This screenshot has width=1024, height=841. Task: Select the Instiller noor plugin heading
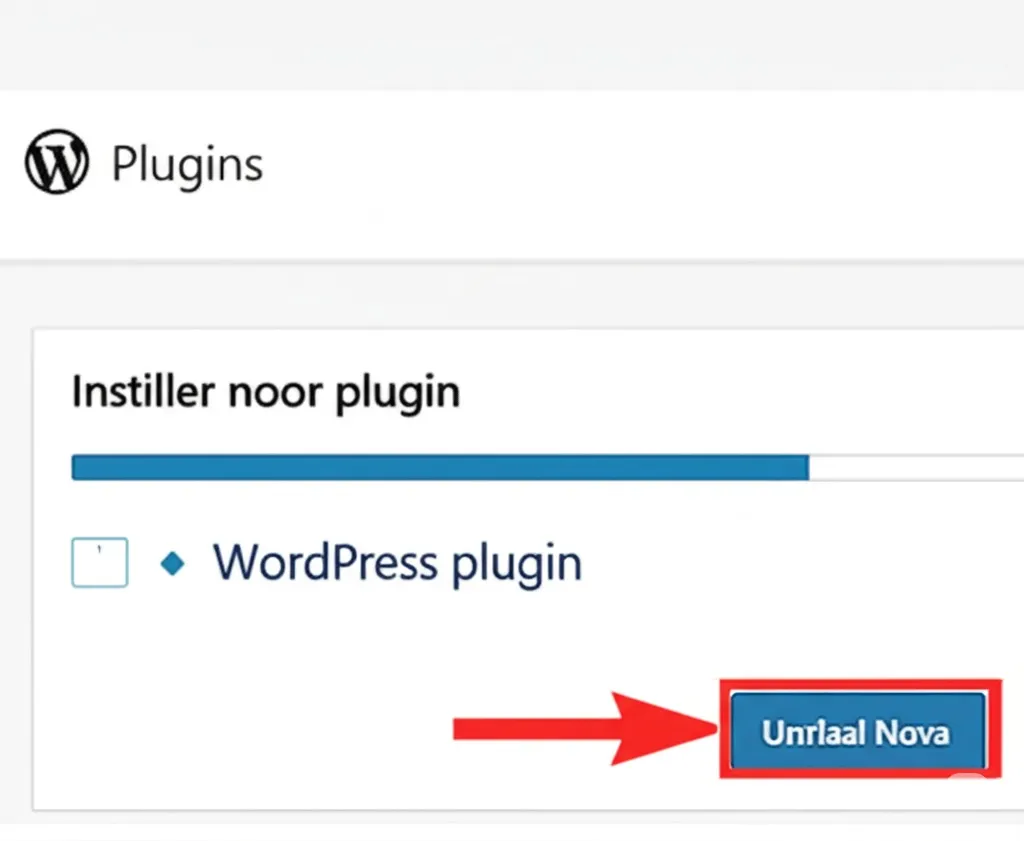pos(266,392)
